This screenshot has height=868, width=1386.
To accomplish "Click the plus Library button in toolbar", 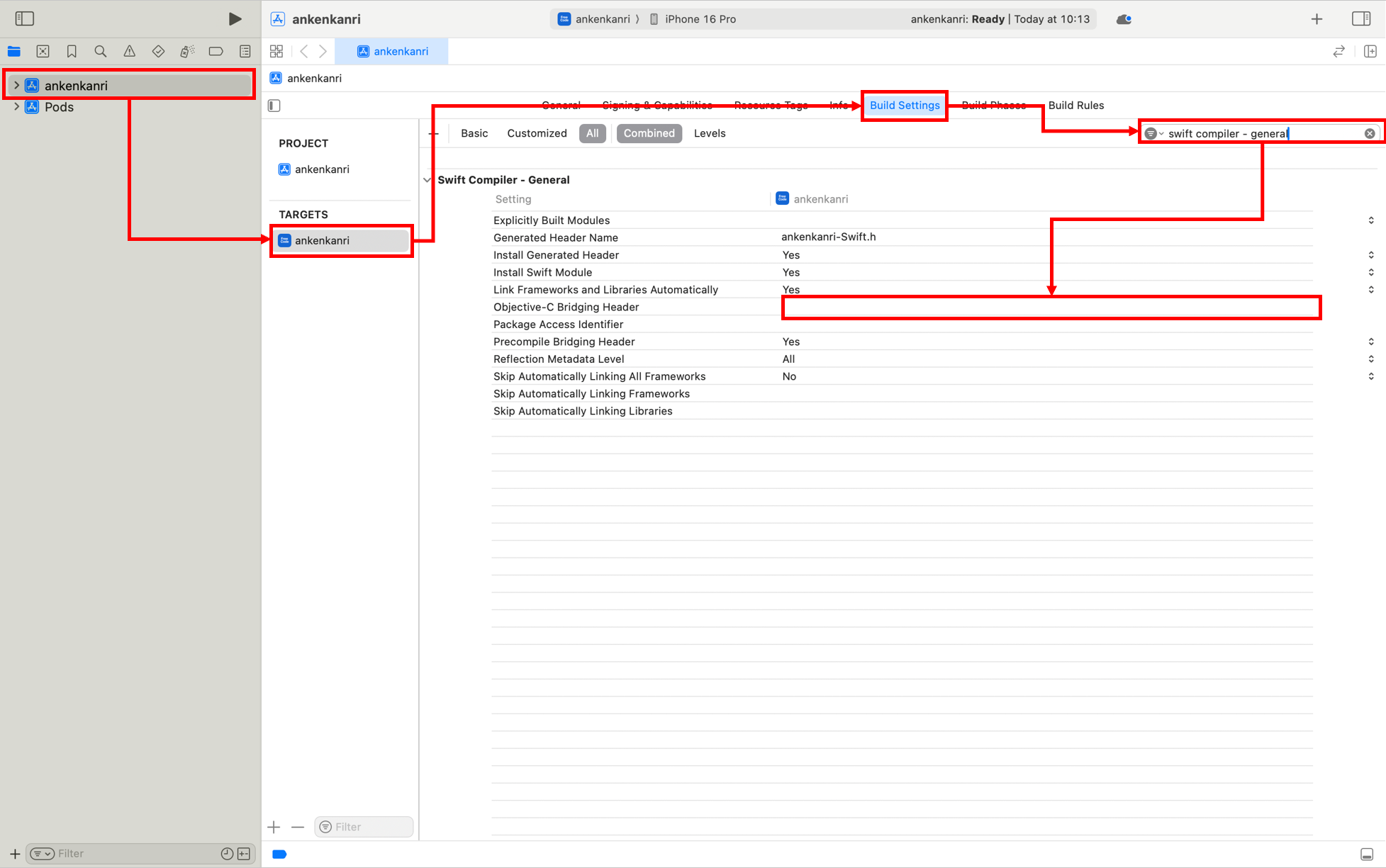I will pyautogui.click(x=1317, y=19).
